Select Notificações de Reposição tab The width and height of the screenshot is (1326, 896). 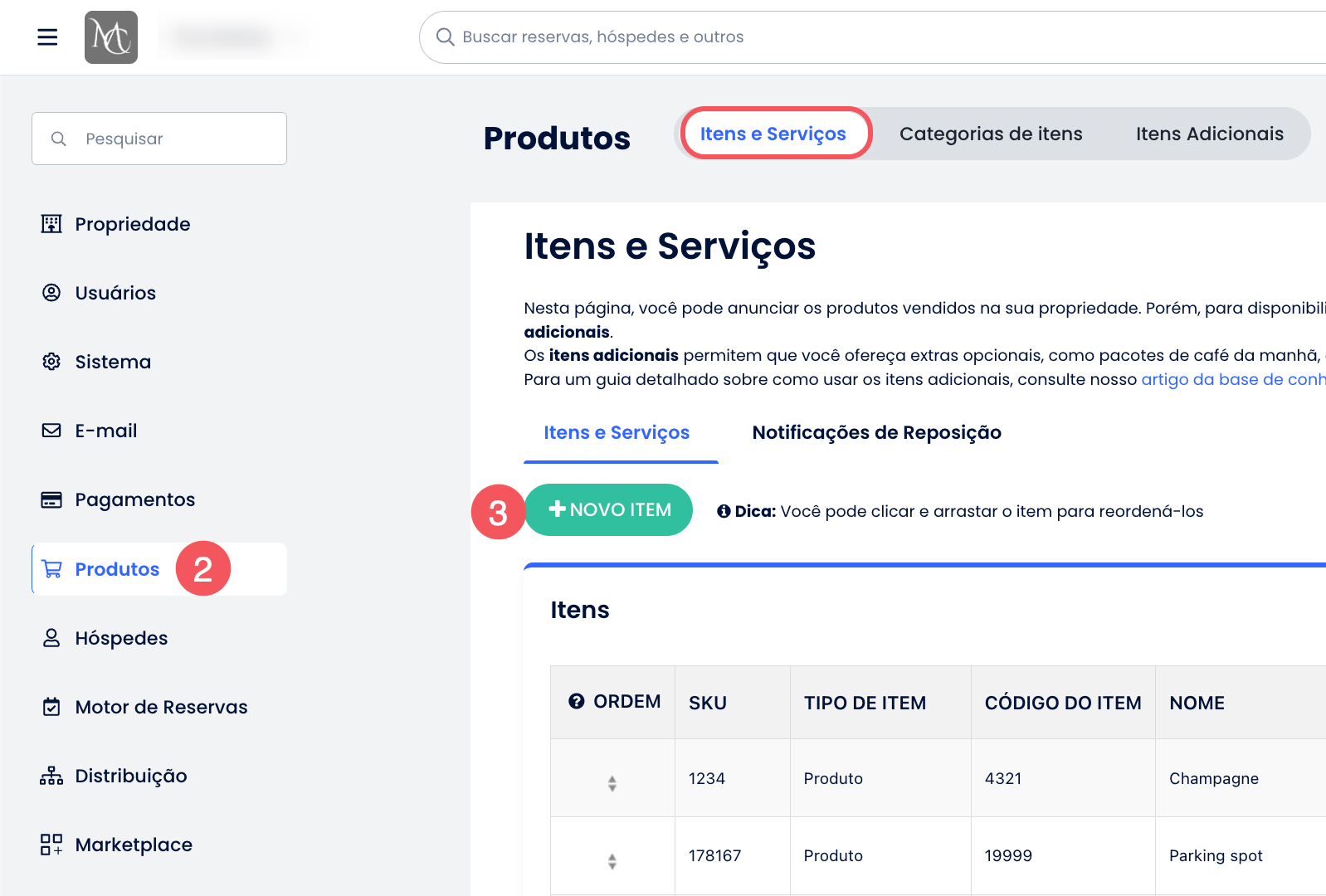tap(876, 432)
